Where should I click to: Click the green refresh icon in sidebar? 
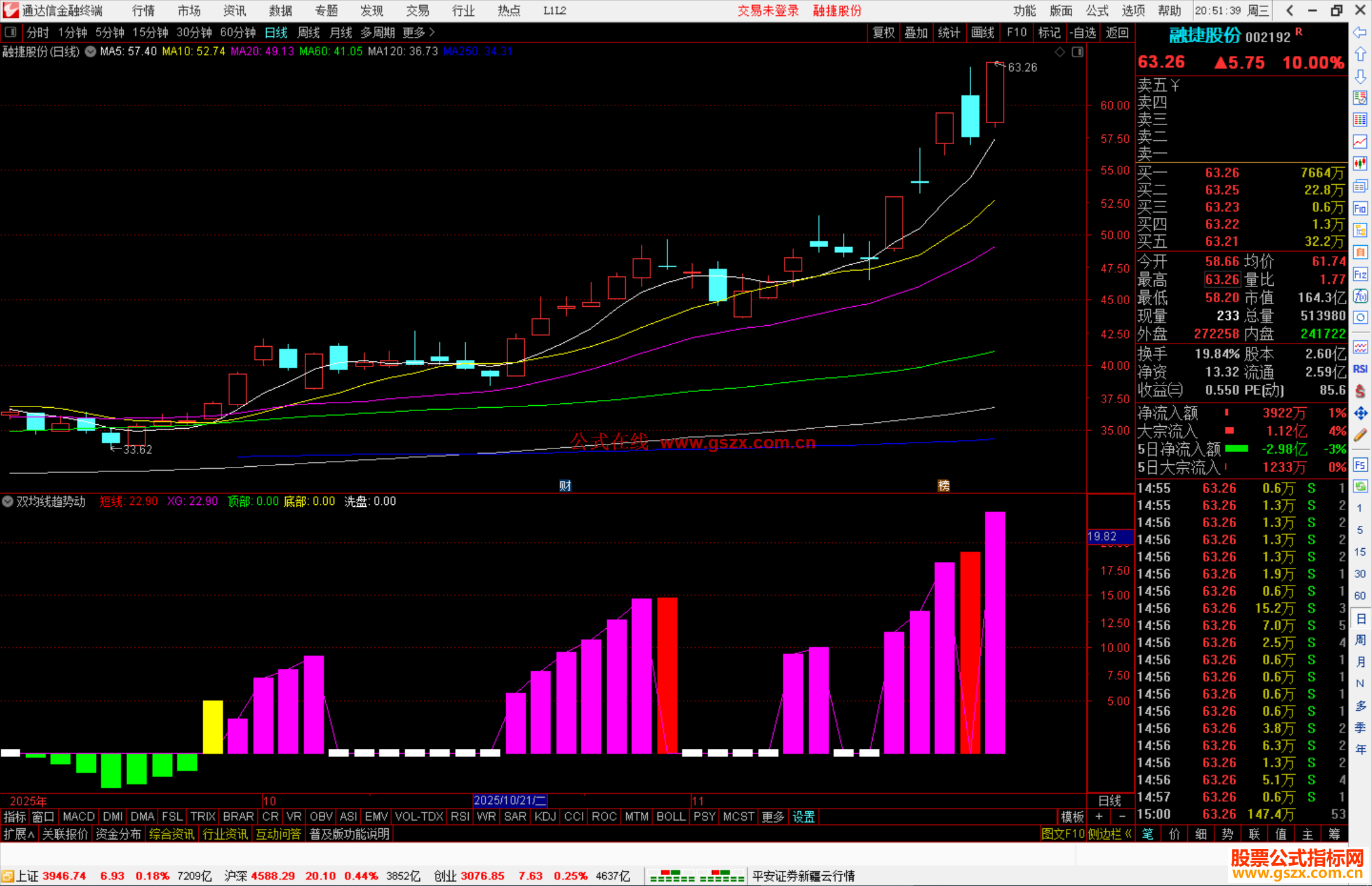point(1360,487)
